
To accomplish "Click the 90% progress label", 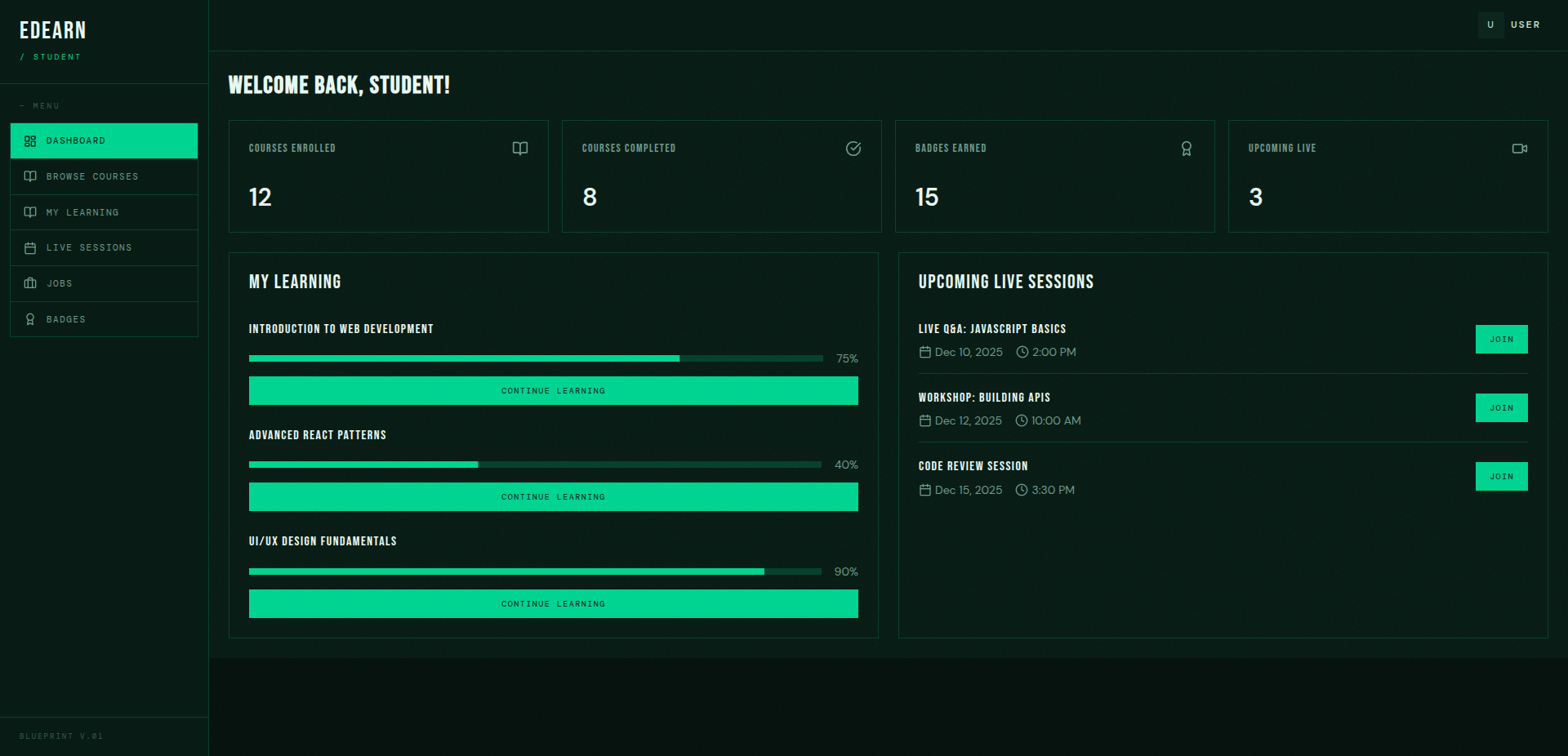I will pos(846,571).
